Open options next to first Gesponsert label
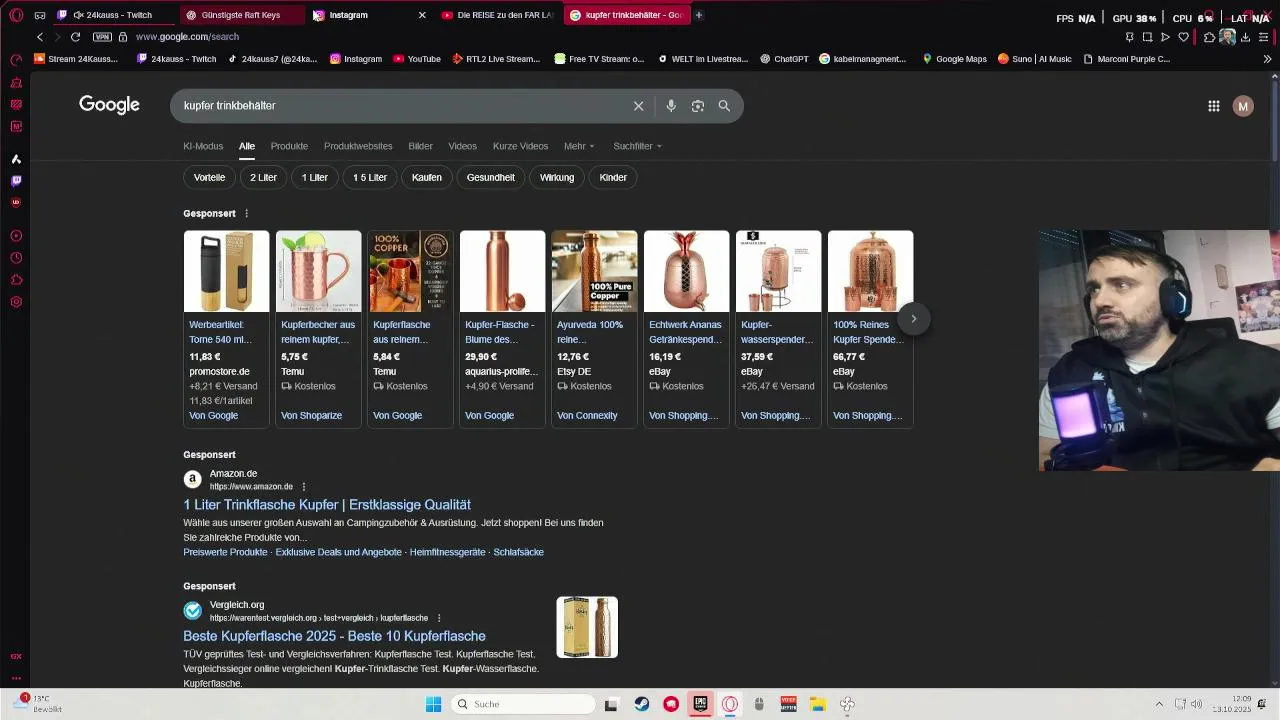Viewport: 1280px width, 720px height. 247,213
